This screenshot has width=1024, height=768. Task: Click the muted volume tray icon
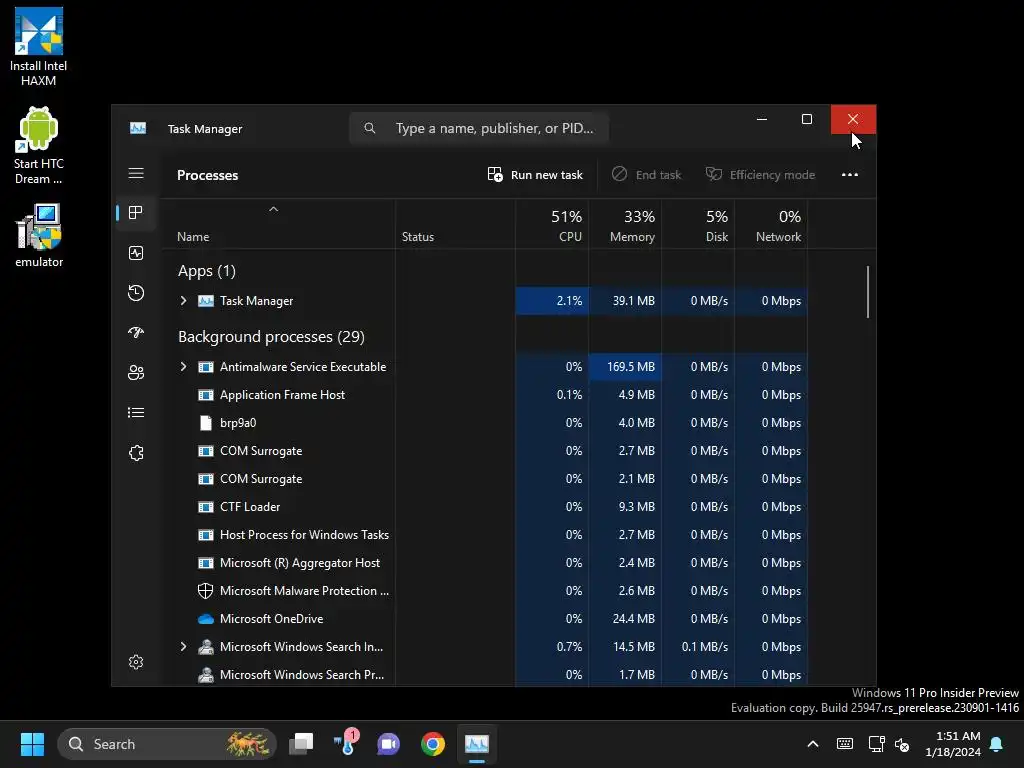click(902, 744)
